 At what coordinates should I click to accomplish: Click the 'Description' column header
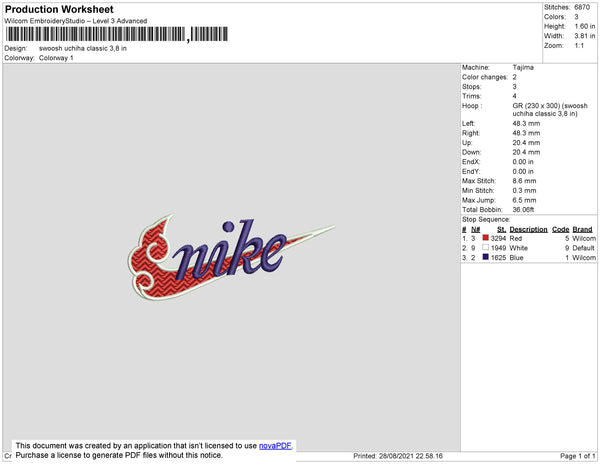point(528,229)
